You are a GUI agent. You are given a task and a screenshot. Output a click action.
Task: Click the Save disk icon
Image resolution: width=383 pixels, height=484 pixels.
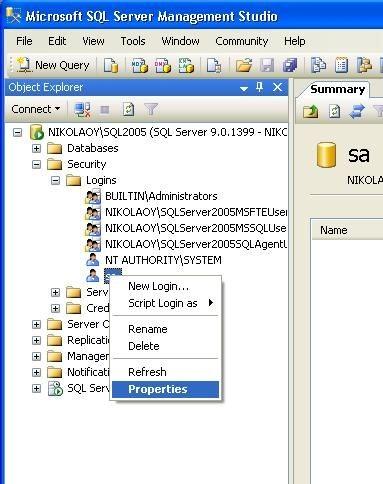267,65
